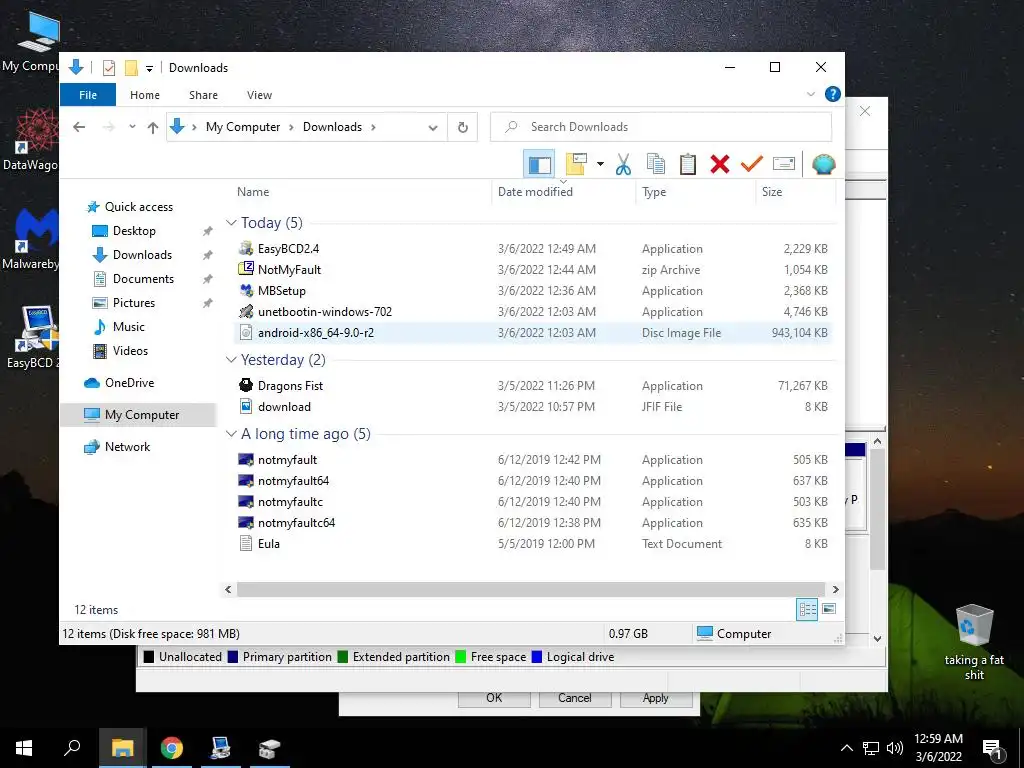1024x768 pixels.
Task: Click the Search Downloads field
Action: pyautogui.click(x=661, y=127)
